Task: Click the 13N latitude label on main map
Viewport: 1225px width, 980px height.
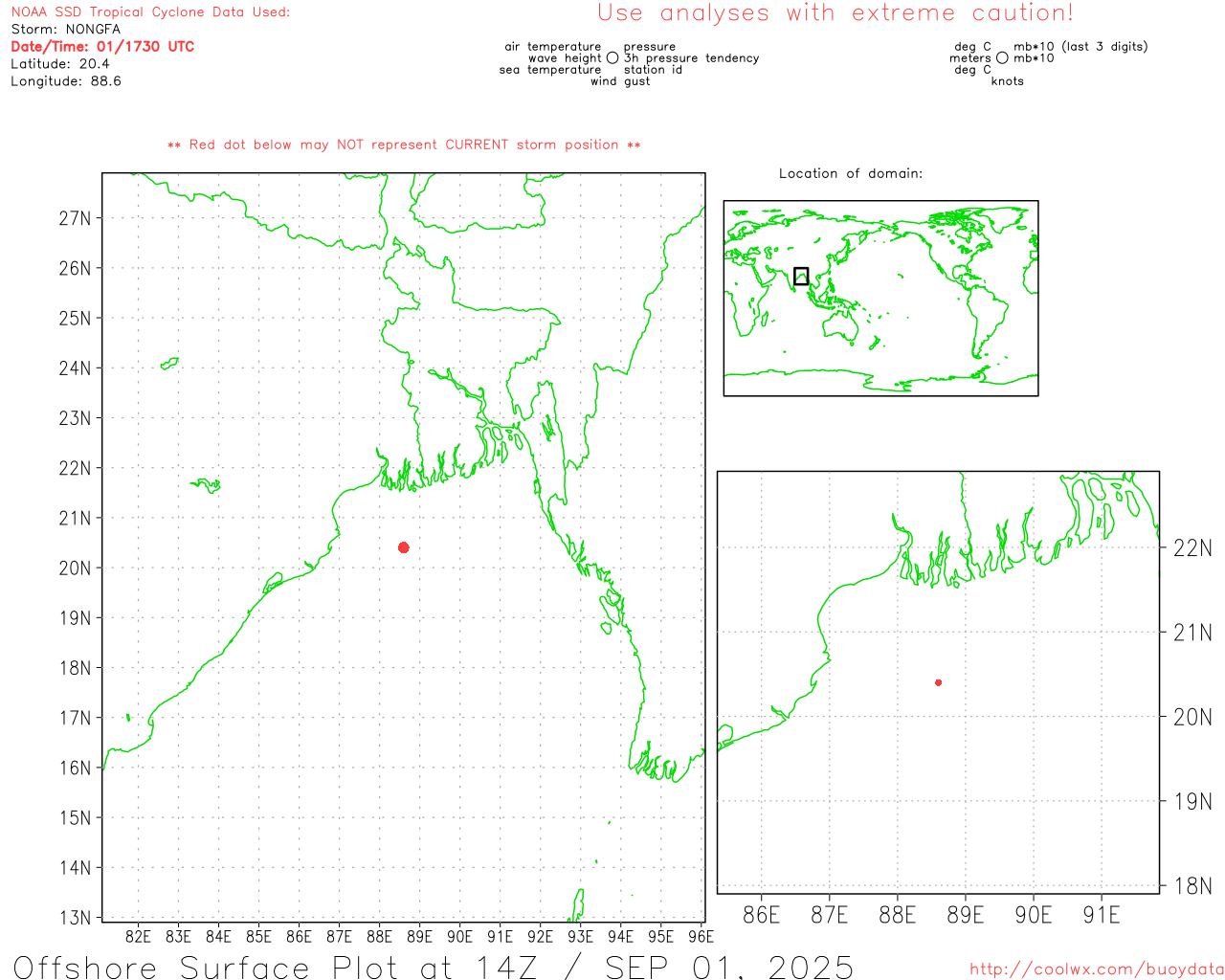Action: click(75, 918)
